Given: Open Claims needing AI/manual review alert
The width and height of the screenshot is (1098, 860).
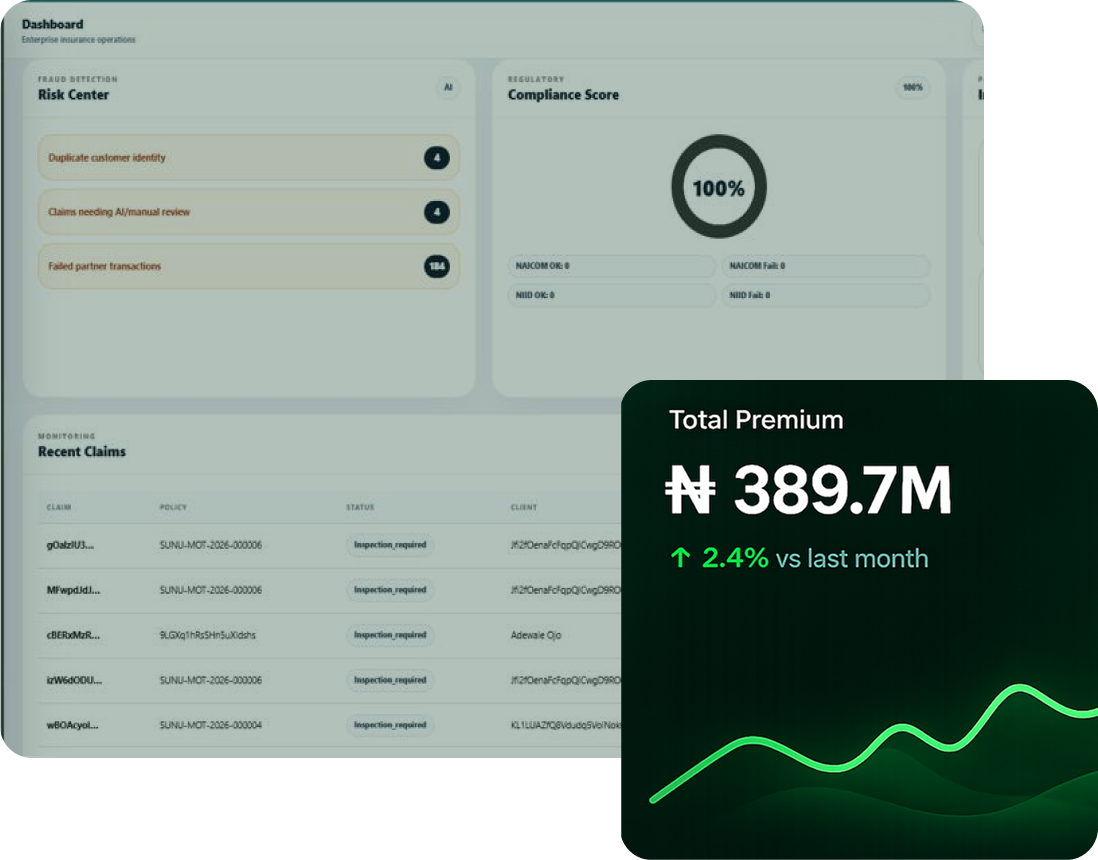Looking at the screenshot, I should pos(249,211).
